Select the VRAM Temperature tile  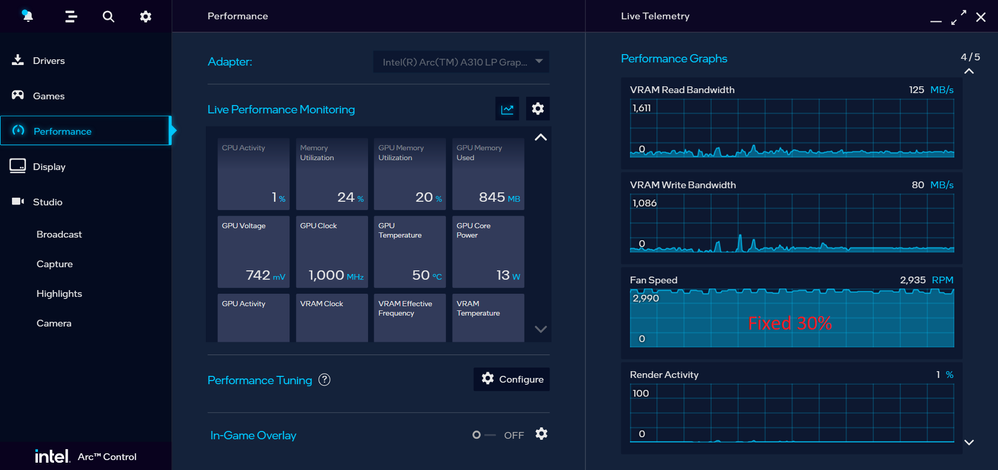pos(488,318)
